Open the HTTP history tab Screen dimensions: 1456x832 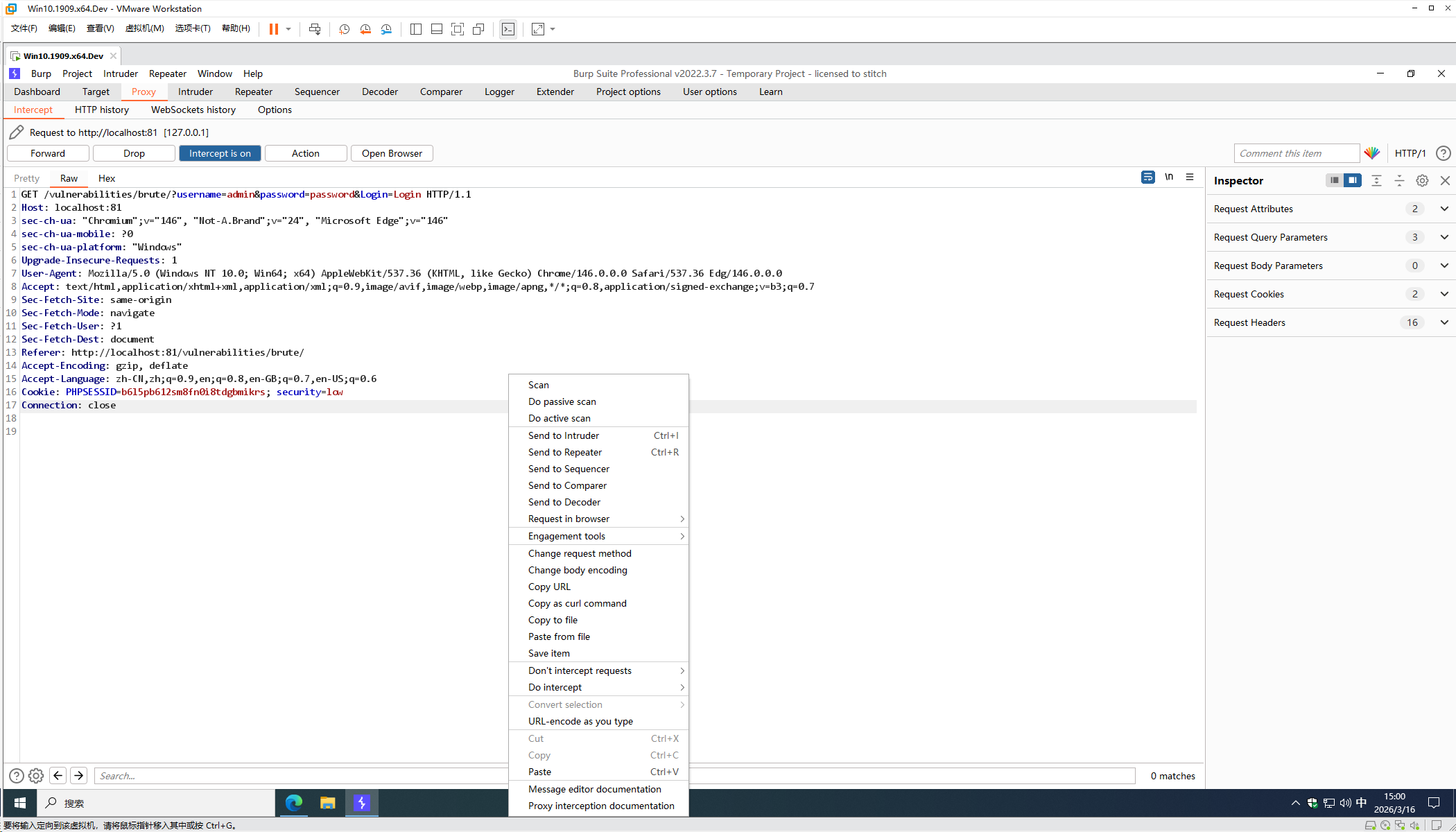click(102, 110)
